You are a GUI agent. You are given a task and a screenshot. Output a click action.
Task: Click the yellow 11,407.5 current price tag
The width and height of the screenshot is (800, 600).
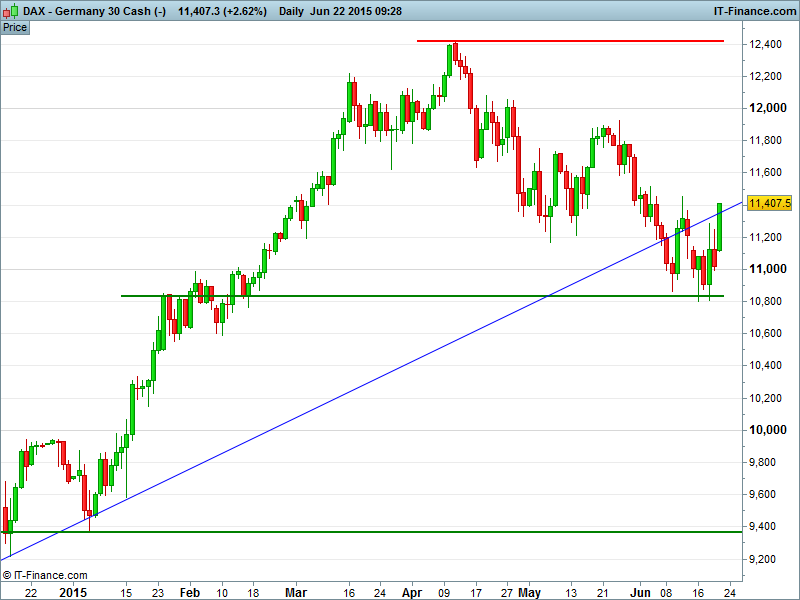[769, 203]
